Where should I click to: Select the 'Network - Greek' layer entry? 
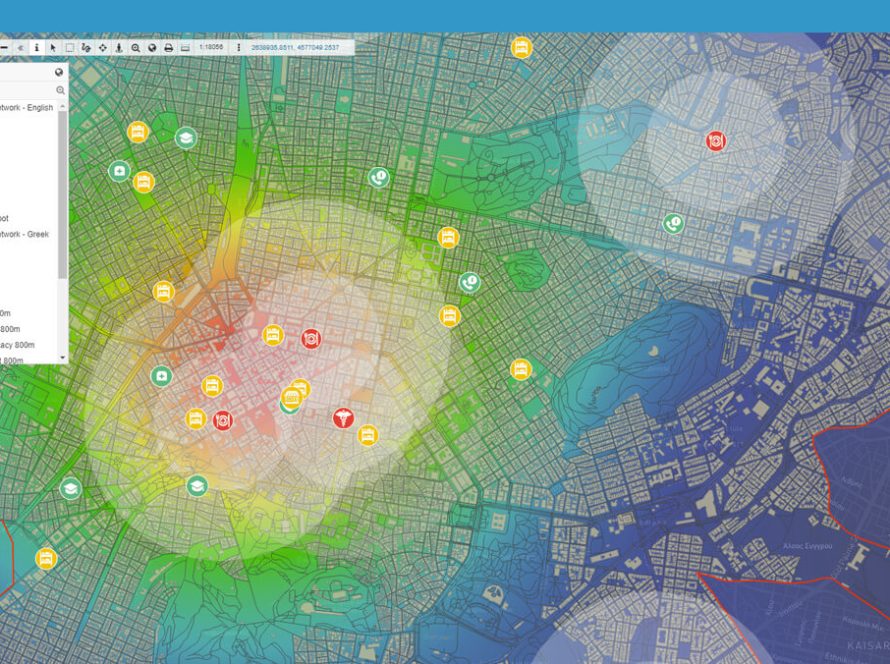tap(24, 234)
